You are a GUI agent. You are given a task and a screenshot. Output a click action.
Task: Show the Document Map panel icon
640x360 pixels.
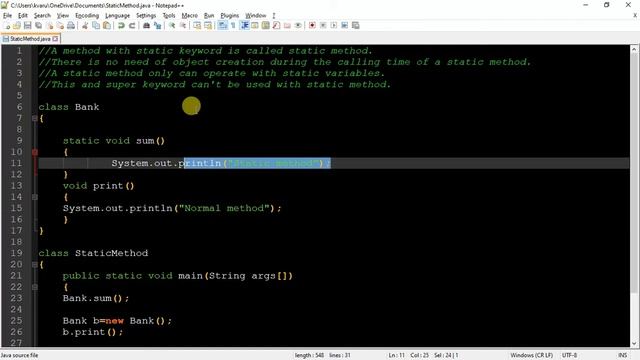click(x=266, y=25)
